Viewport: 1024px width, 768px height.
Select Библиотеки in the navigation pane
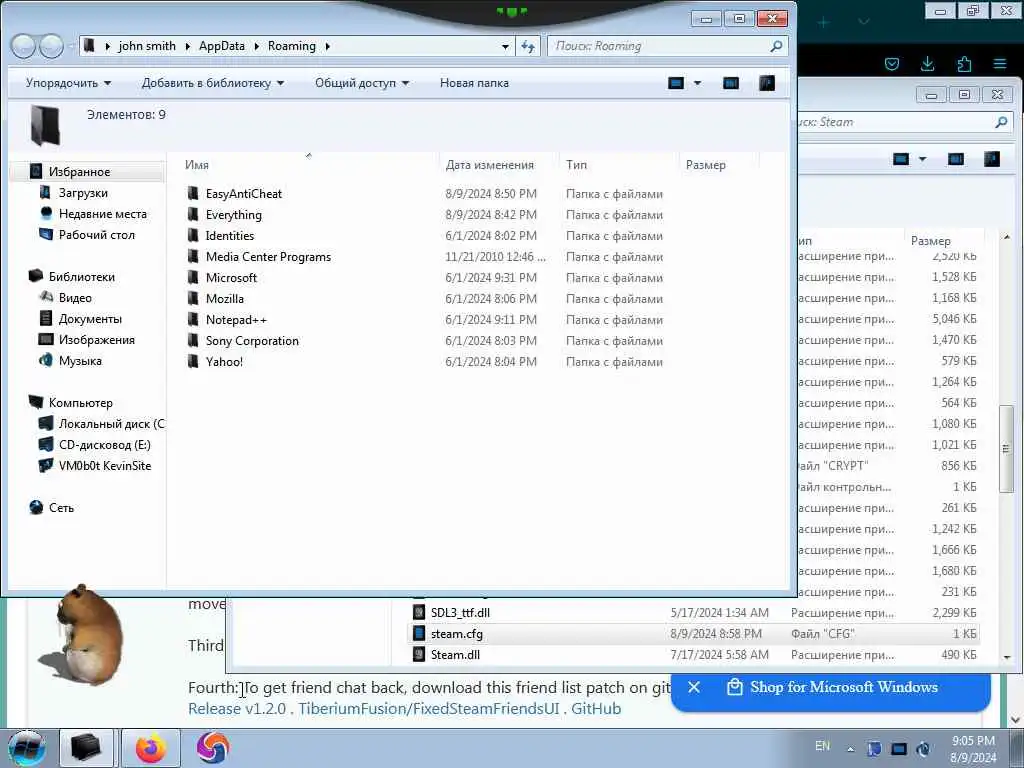click(x=82, y=277)
